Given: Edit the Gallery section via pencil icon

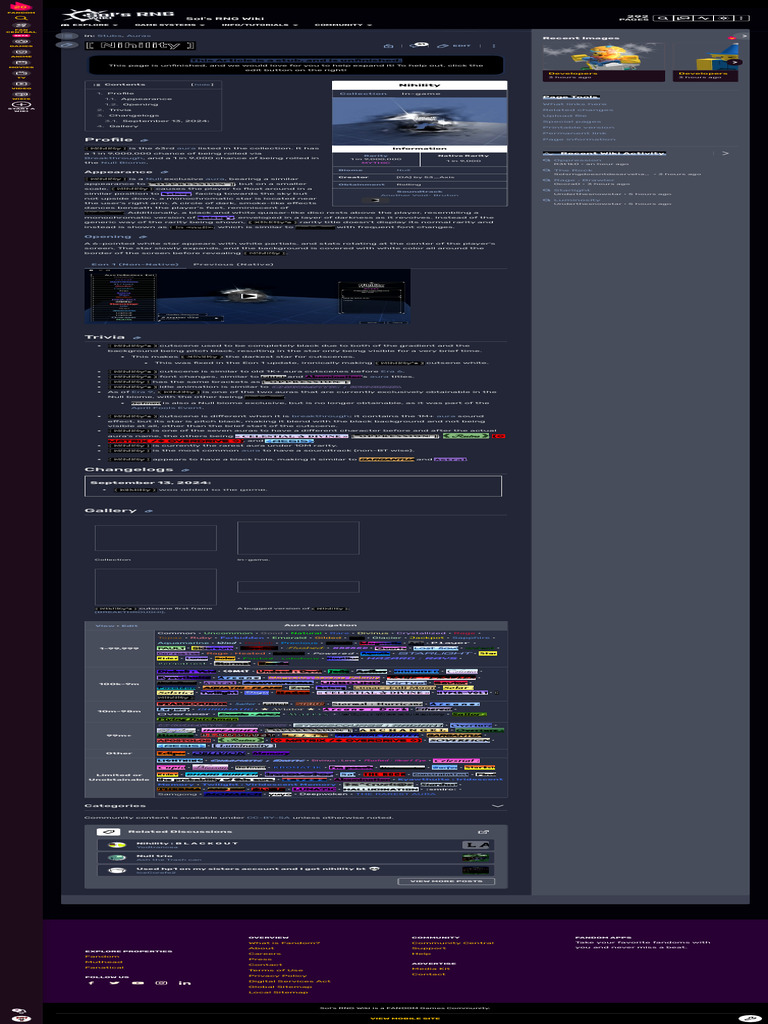Looking at the screenshot, I should click(148, 511).
